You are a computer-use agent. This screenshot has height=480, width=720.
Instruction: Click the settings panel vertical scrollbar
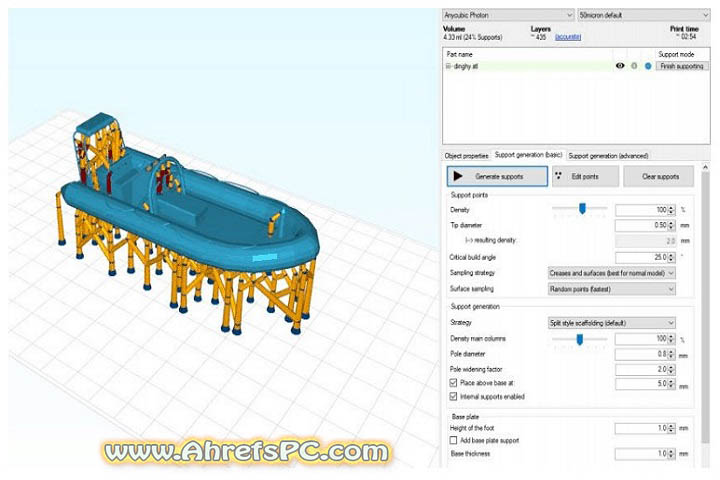tap(706, 308)
